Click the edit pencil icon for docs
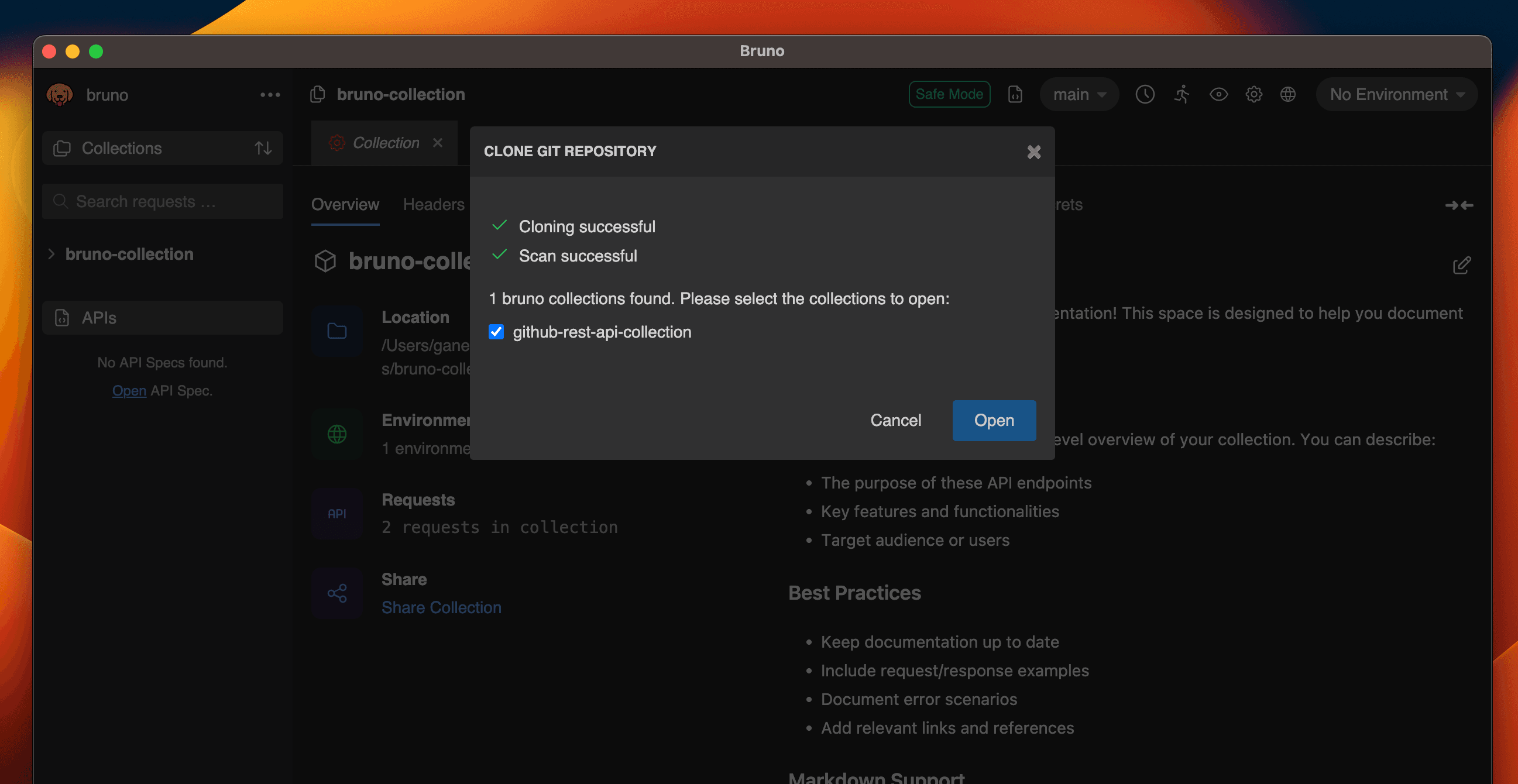Screen dimensions: 1518x784 tap(1461, 266)
